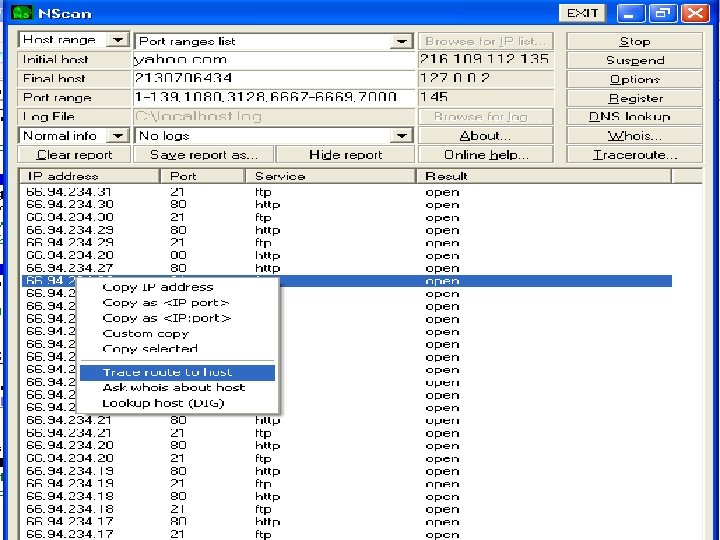
Task: Click the Browse for IP list... button
Action: click(485, 41)
